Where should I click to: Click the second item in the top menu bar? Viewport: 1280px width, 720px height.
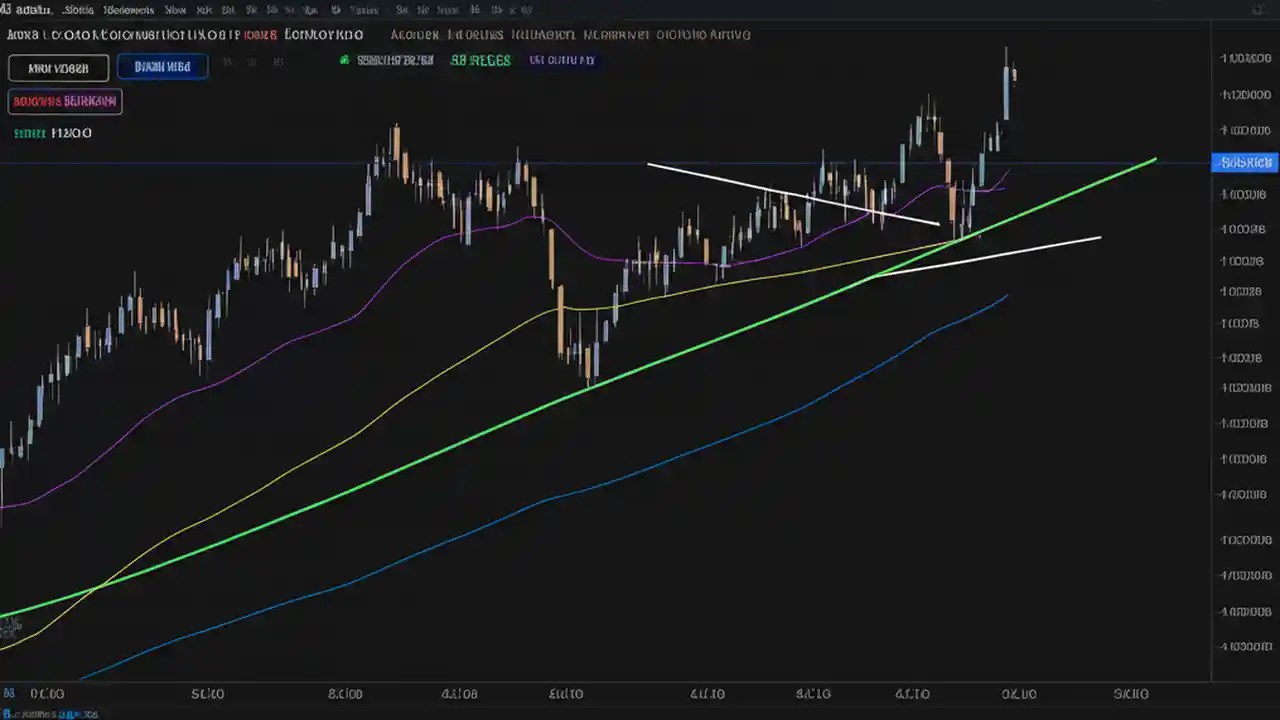(78, 10)
